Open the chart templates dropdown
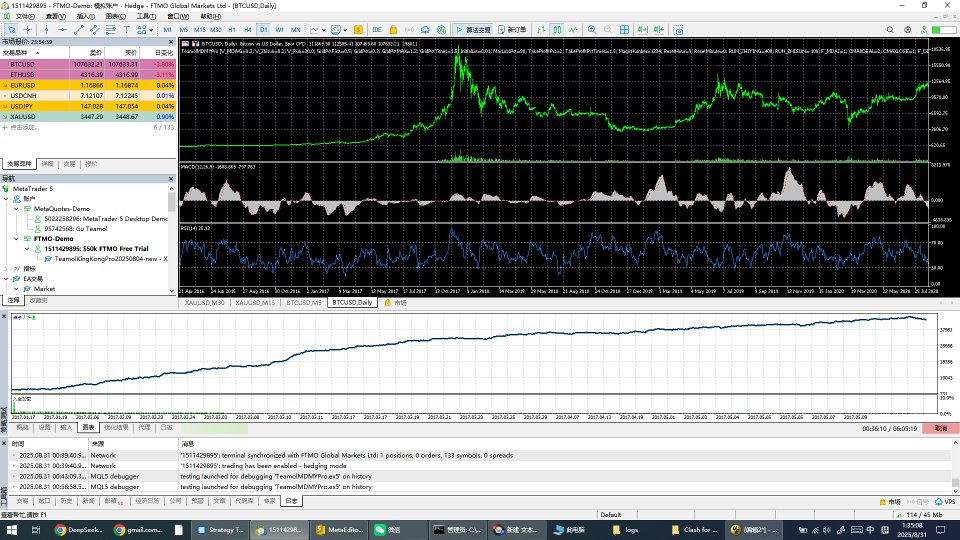 339,29
